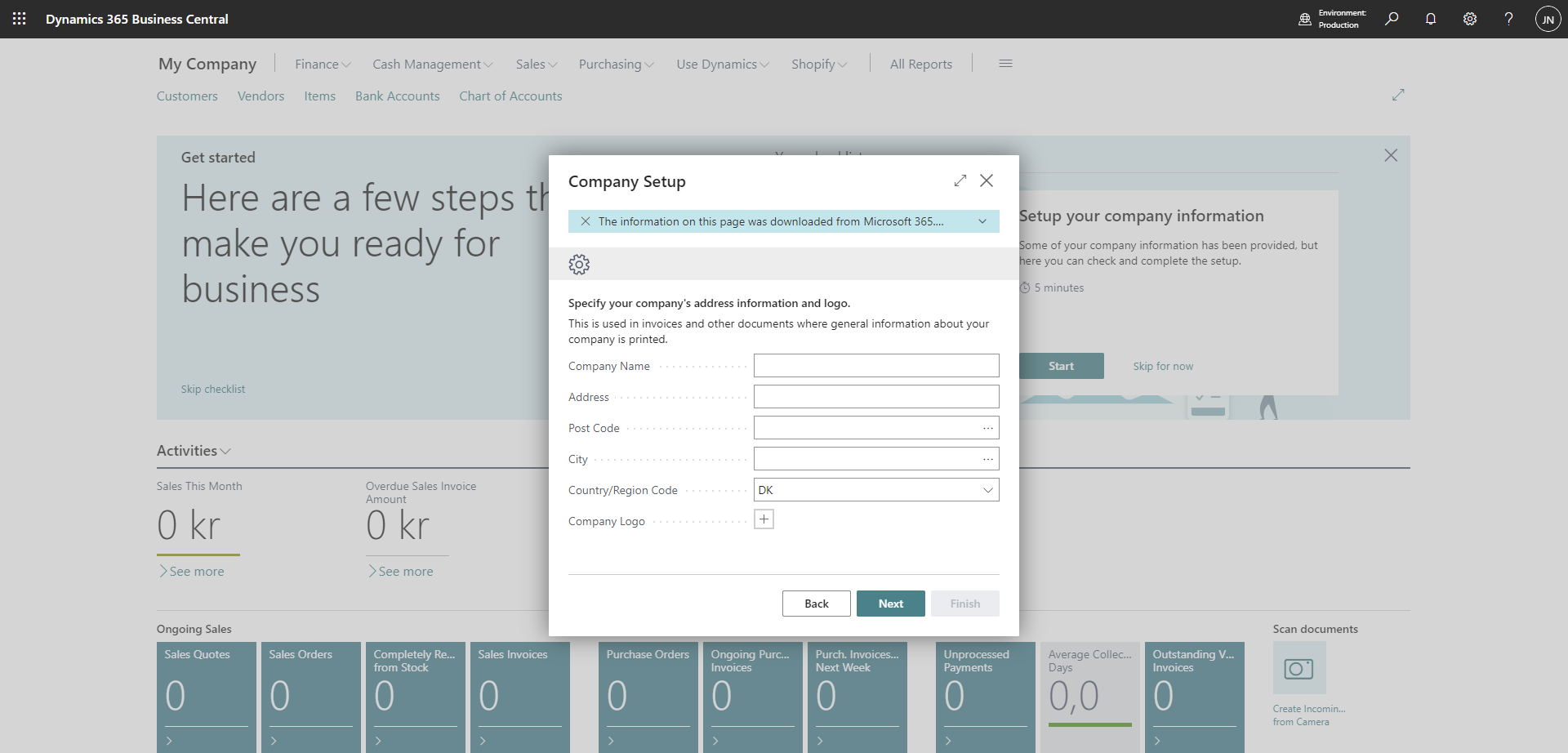The image size is (1568, 753).
Task: Expand the Cash Management menu
Action: pos(433,64)
